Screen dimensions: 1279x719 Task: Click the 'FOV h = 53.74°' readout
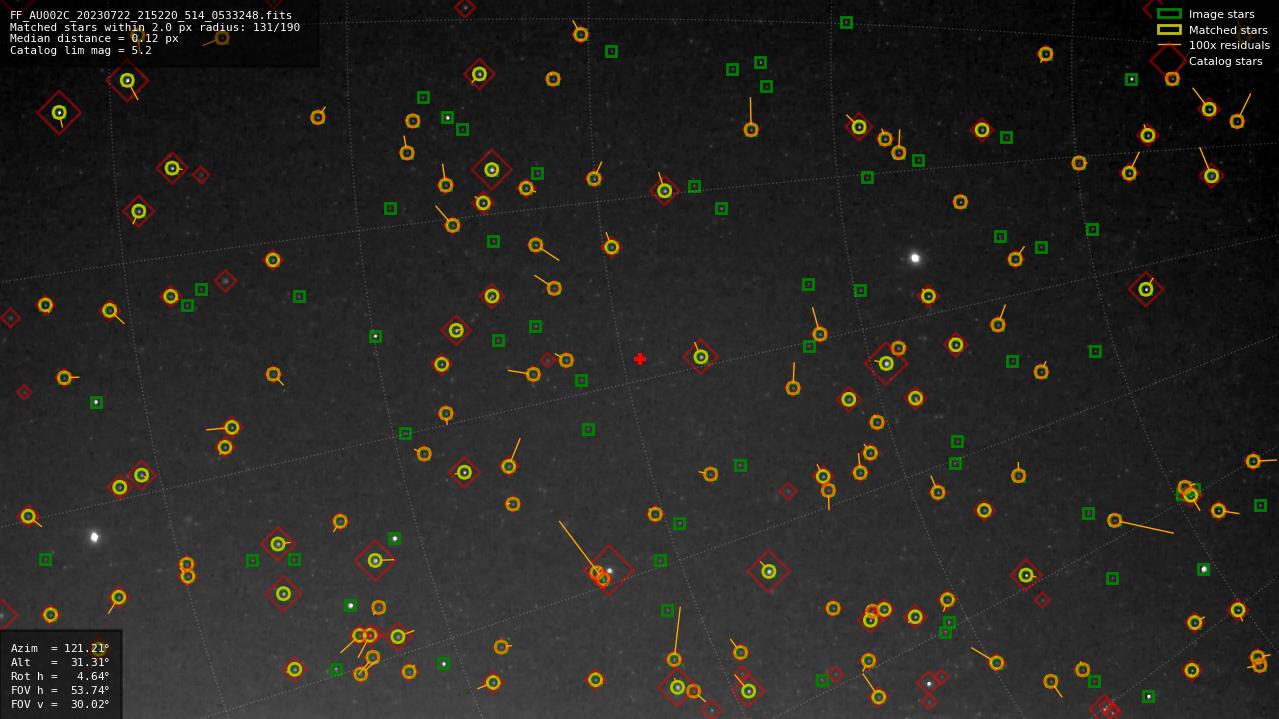(60, 691)
